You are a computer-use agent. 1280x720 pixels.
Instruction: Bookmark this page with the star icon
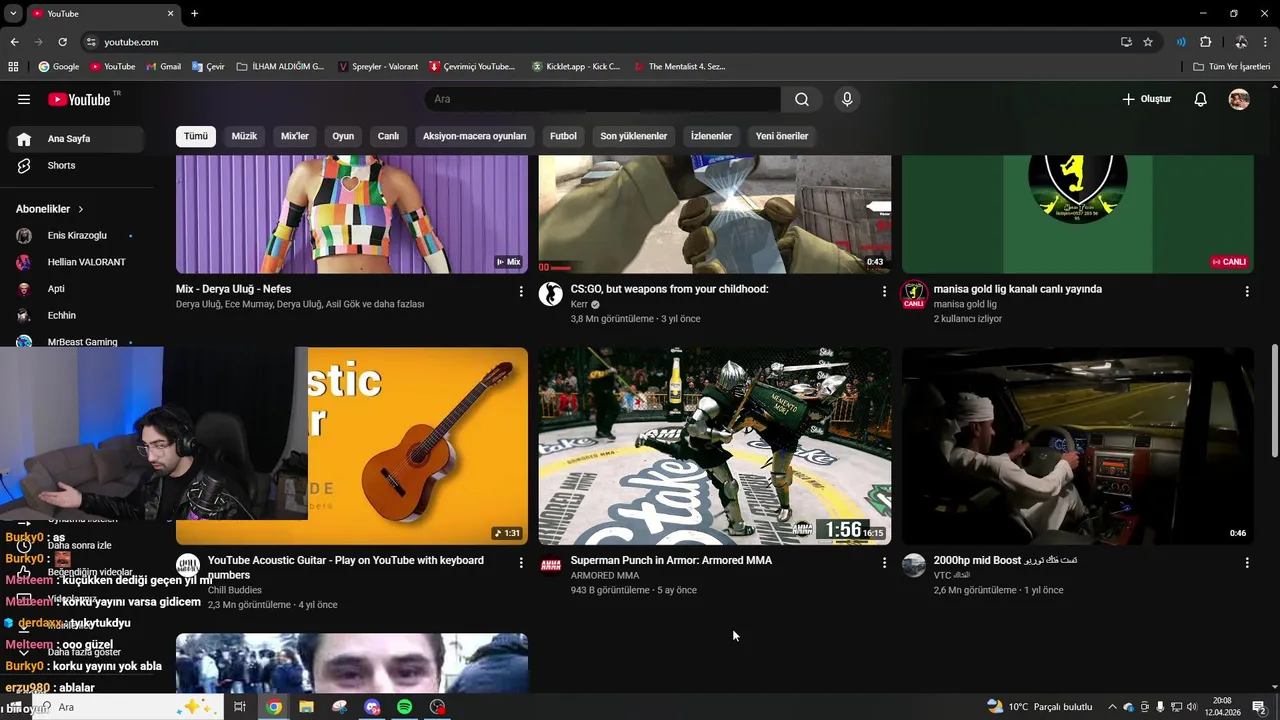1148,42
